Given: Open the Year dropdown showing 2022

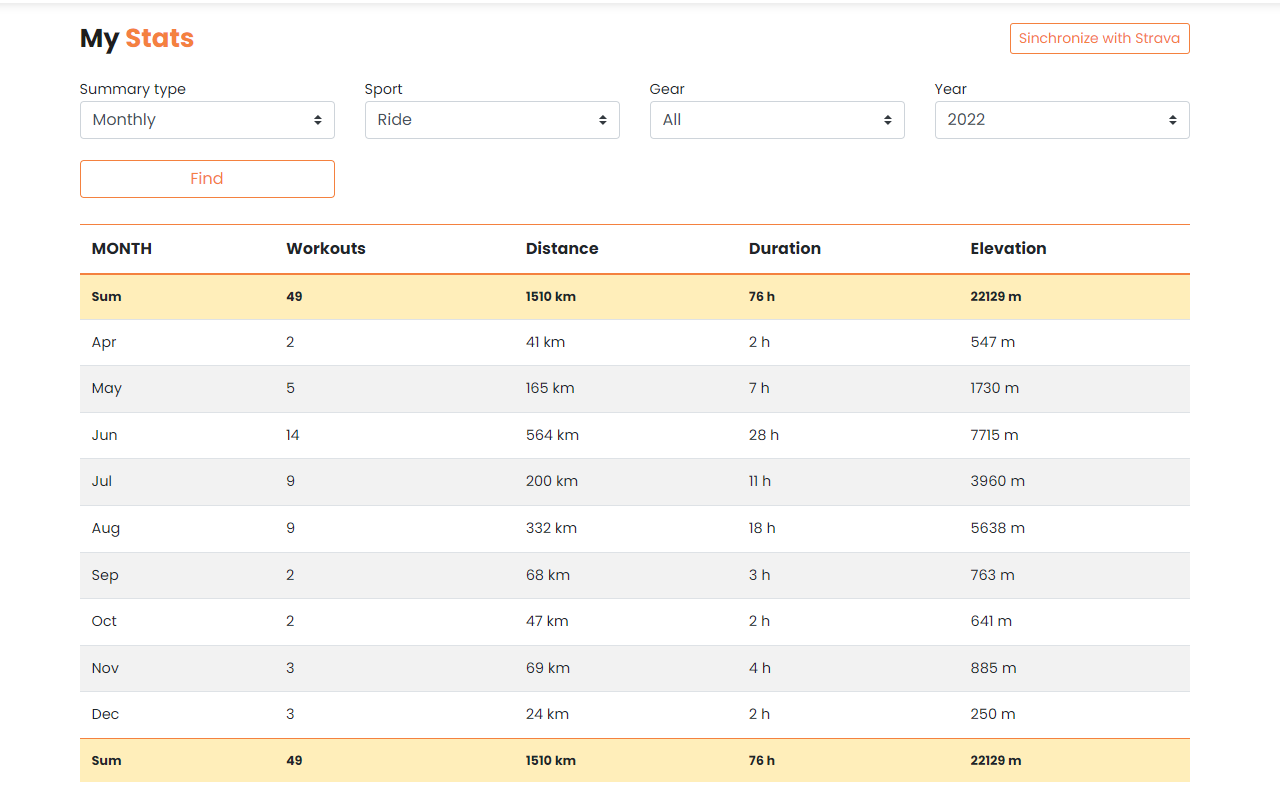Looking at the screenshot, I should click(1062, 119).
